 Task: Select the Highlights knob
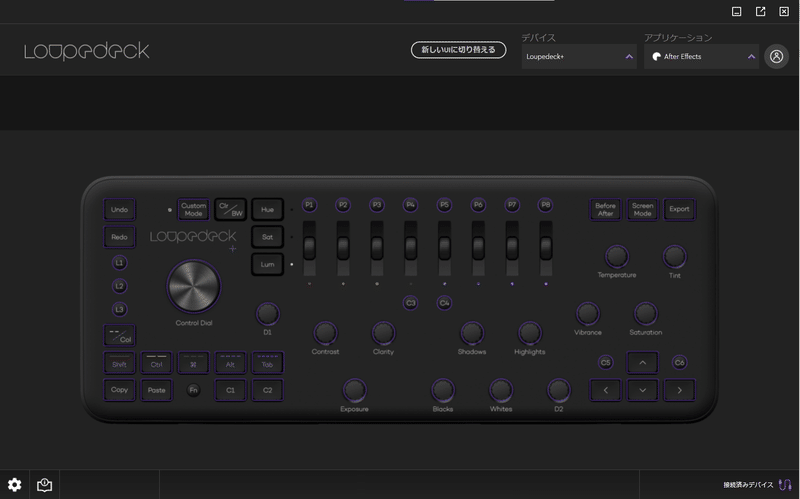click(530, 333)
